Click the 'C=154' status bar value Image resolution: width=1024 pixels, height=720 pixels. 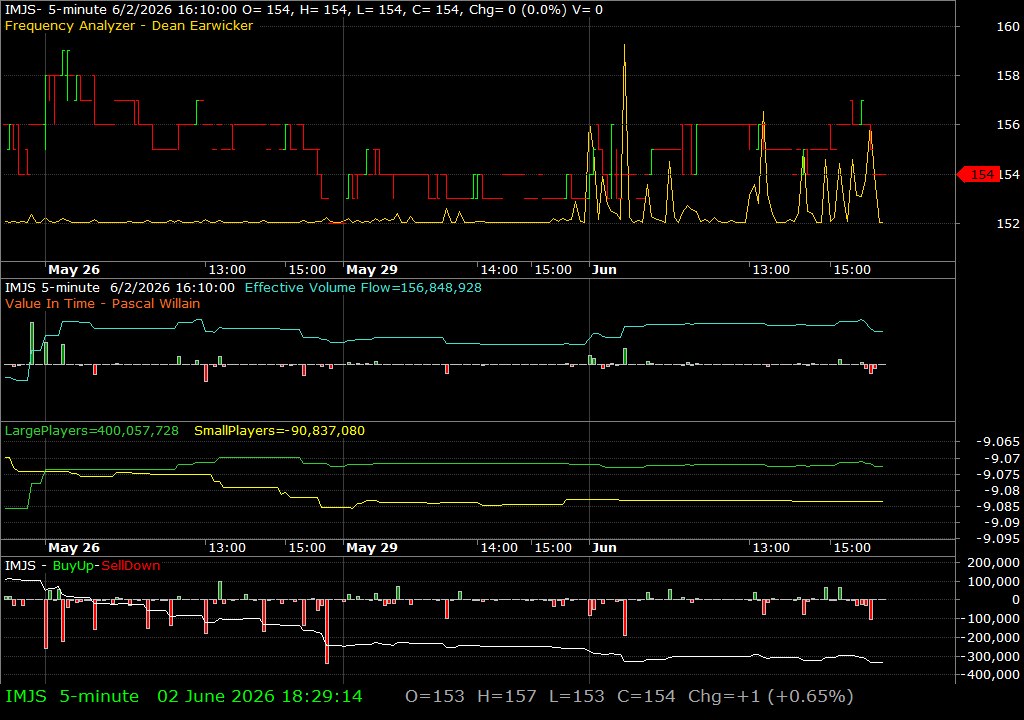coord(647,696)
